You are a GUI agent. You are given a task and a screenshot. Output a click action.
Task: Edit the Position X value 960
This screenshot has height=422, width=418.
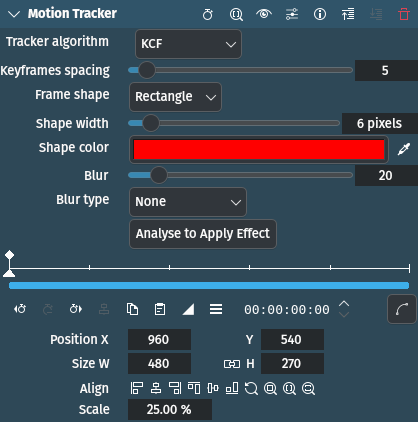(x=159, y=339)
